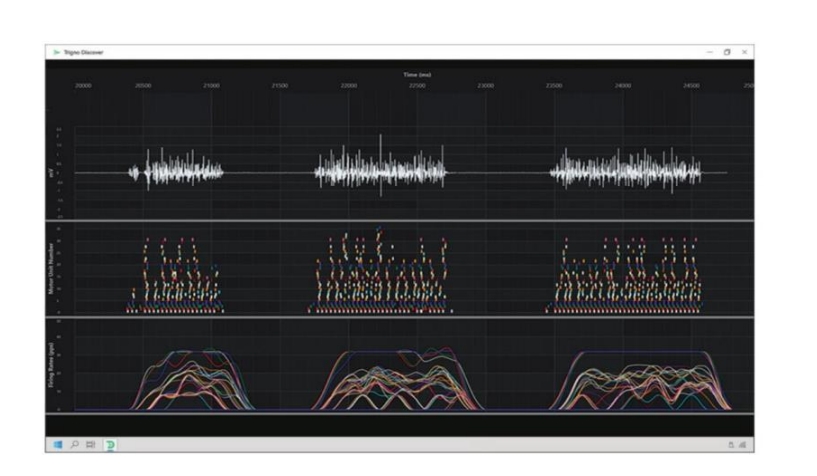The height and width of the screenshot is (476, 817).
Task: Click the volume icon in system tray
Action: pyautogui.click(x=743, y=444)
